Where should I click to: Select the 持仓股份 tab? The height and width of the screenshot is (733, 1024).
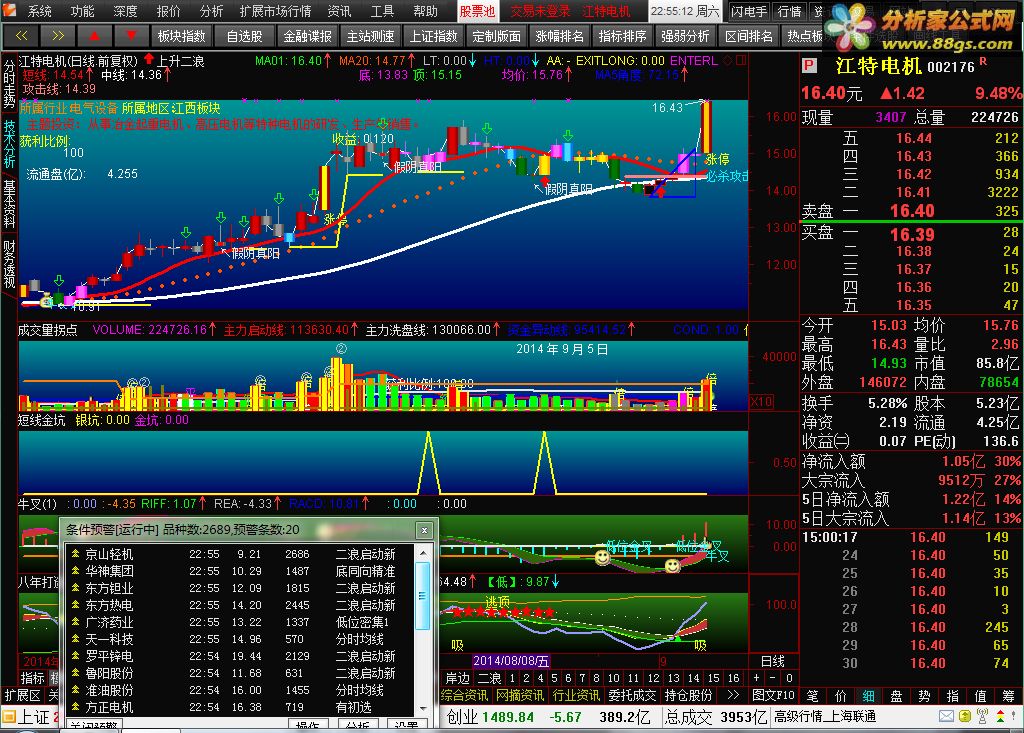pos(688,696)
